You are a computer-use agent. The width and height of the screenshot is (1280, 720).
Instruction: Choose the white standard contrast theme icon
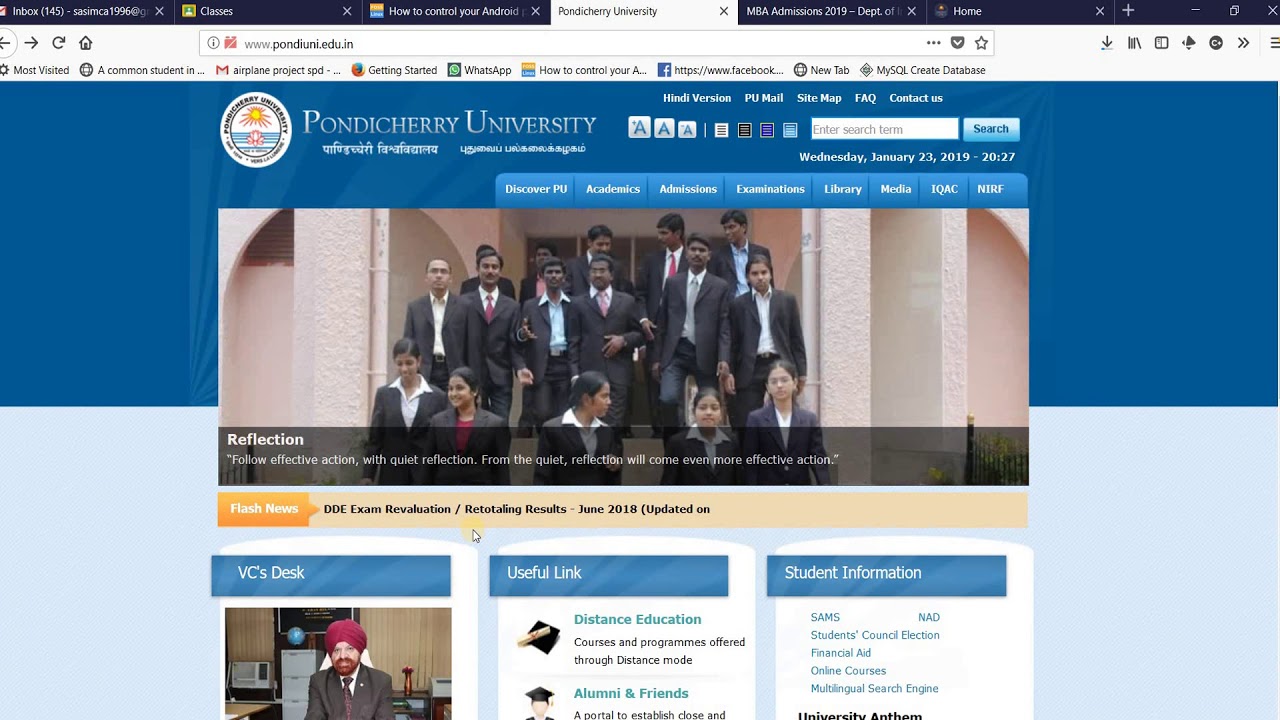click(x=721, y=130)
